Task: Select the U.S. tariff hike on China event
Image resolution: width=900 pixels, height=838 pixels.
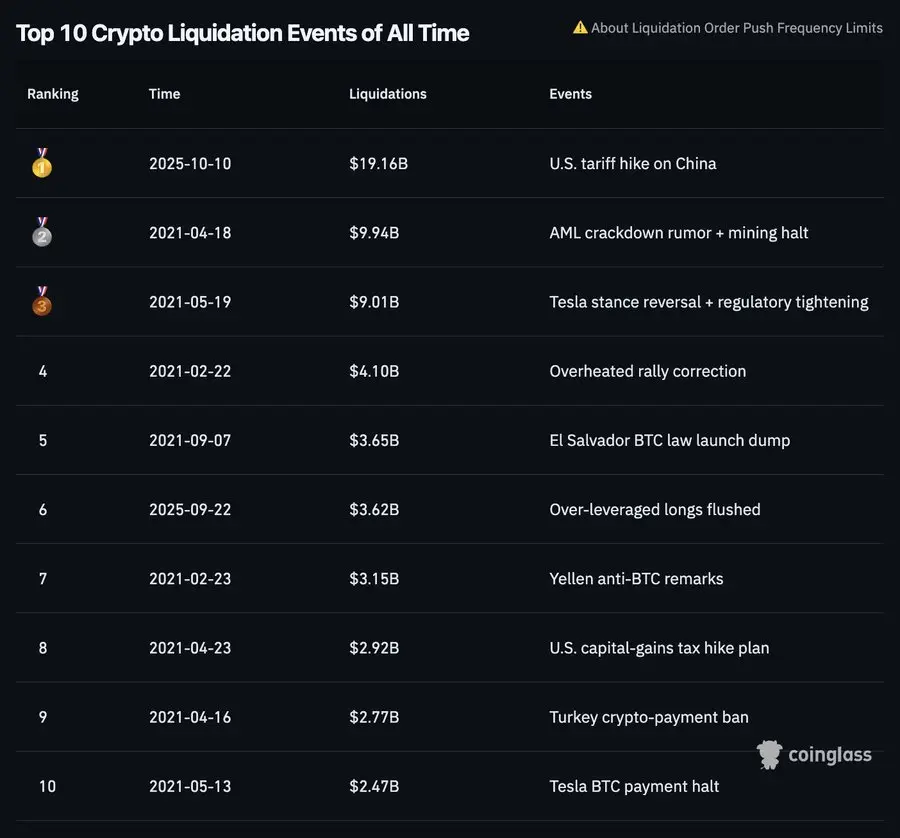Action: tap(633, 163)
